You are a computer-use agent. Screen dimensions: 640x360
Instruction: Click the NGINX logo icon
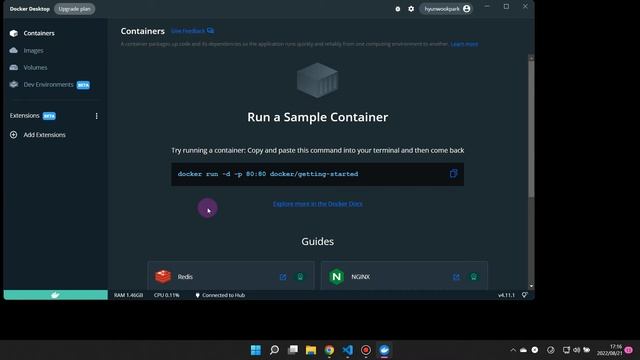(337, 277)
